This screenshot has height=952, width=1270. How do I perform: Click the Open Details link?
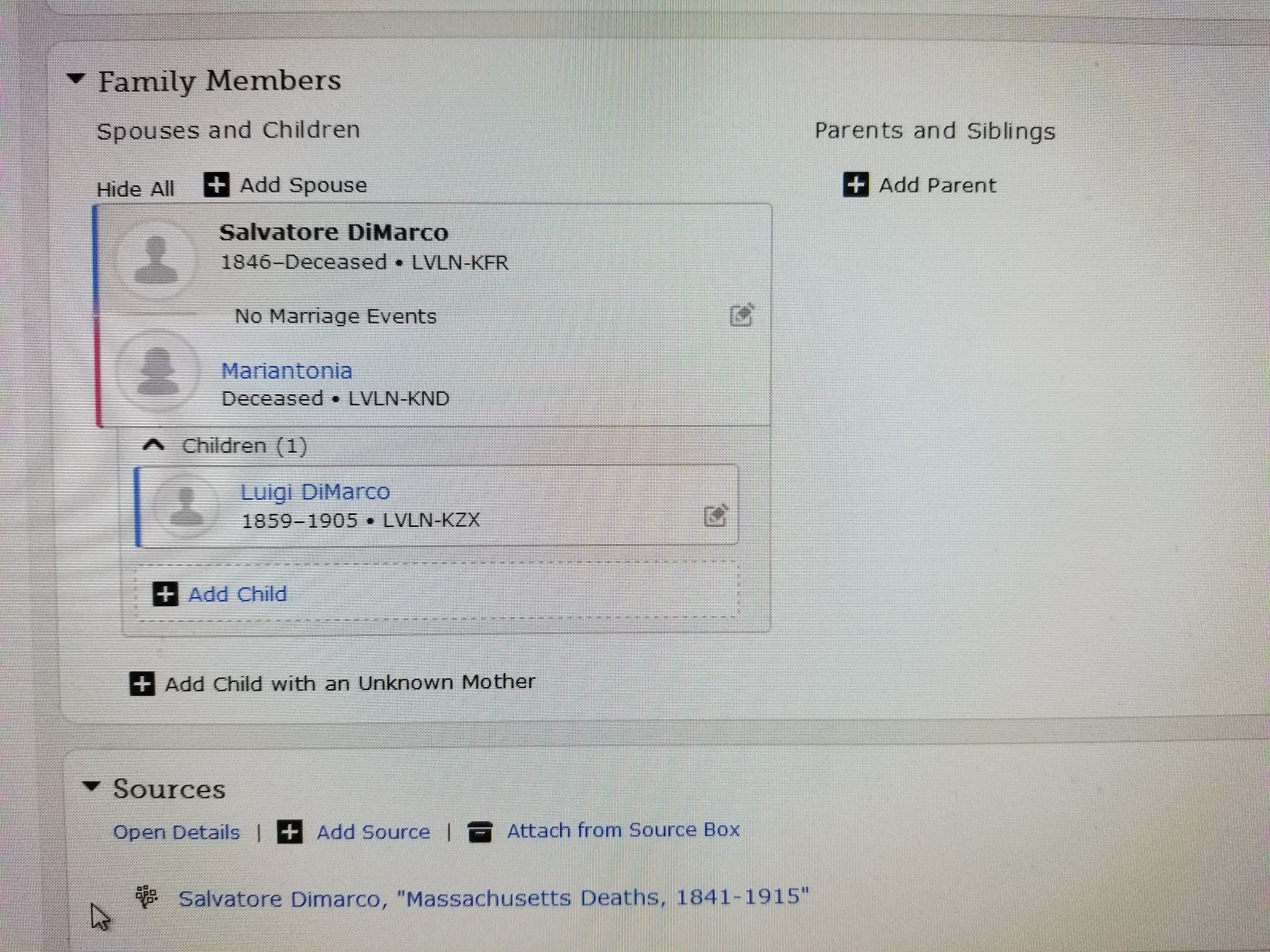tap(176, 832)
